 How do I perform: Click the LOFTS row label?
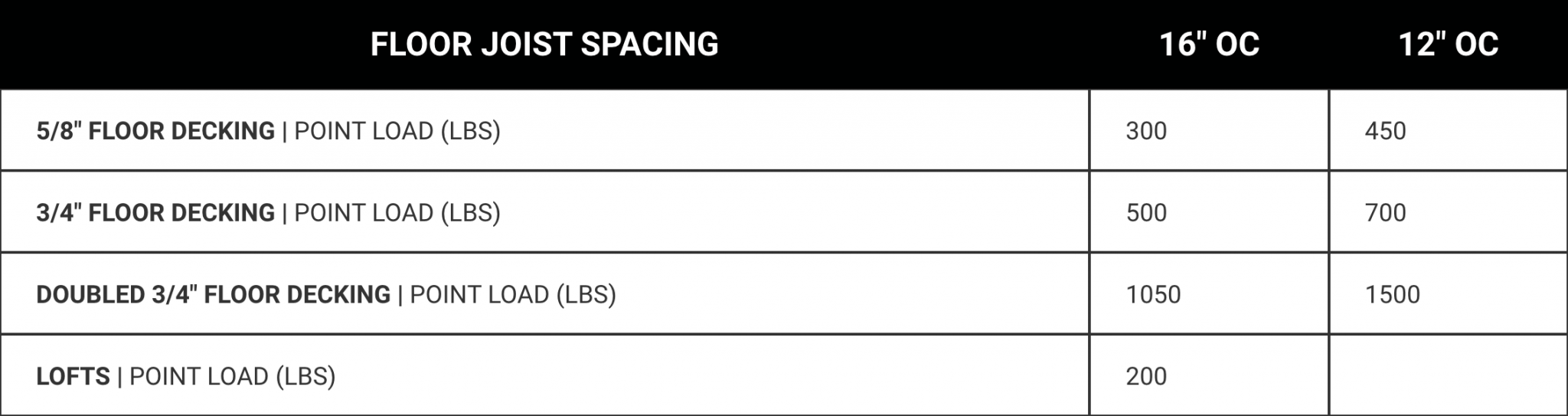coord(73,376)
